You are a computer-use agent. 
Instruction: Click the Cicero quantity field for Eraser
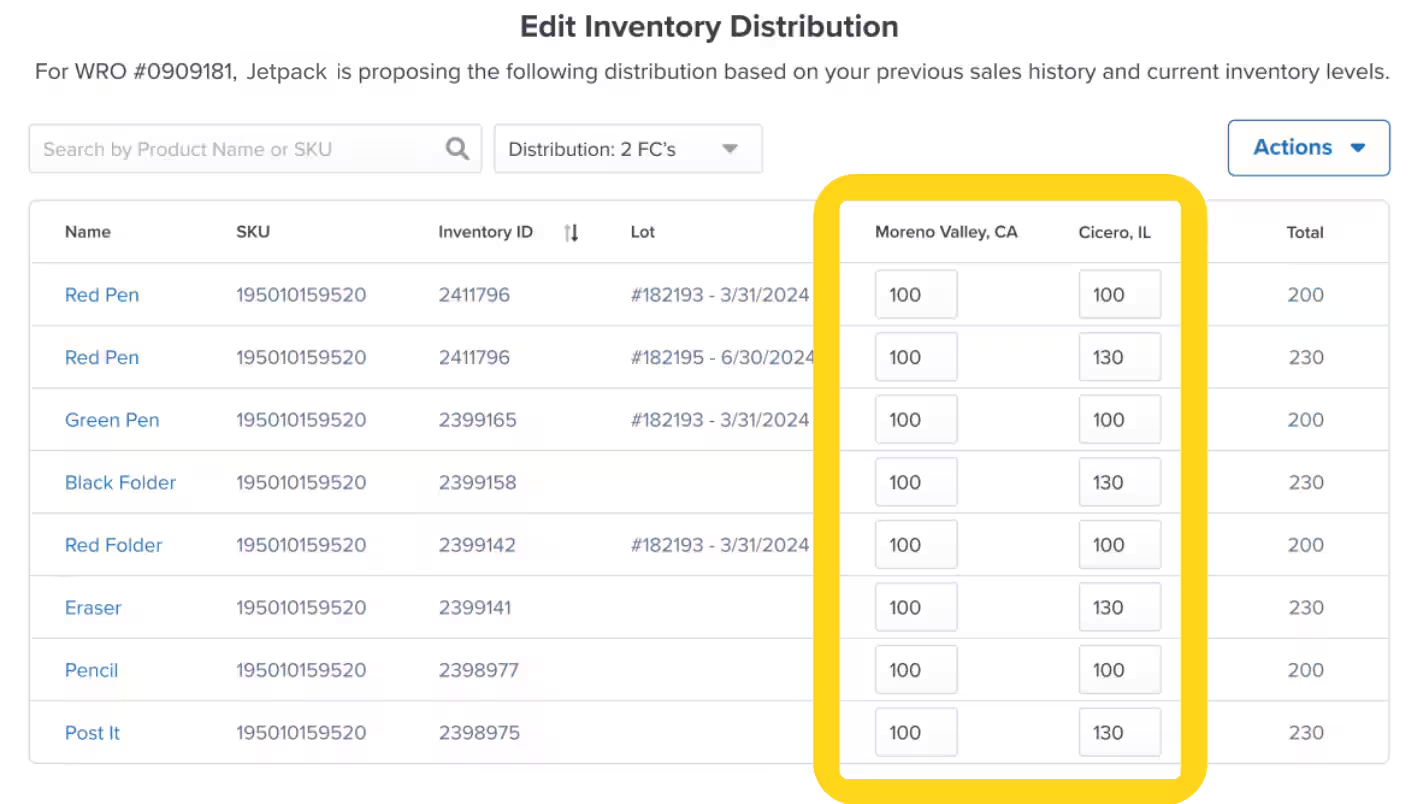click(1119, 607)
